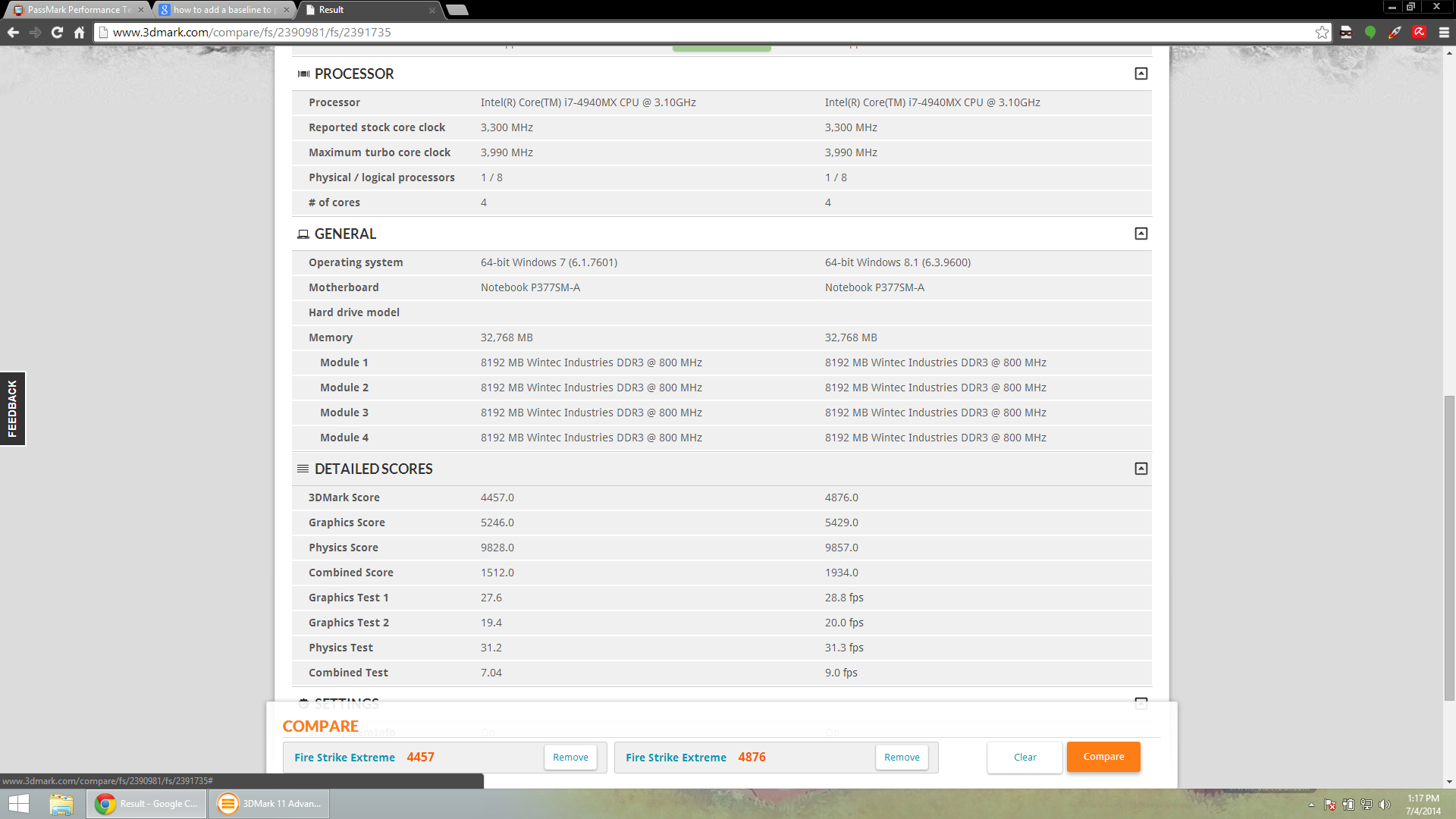This screenshot has width=1456, height=819.
Task: Open the Chrome menu
Action: point(1444,33)
